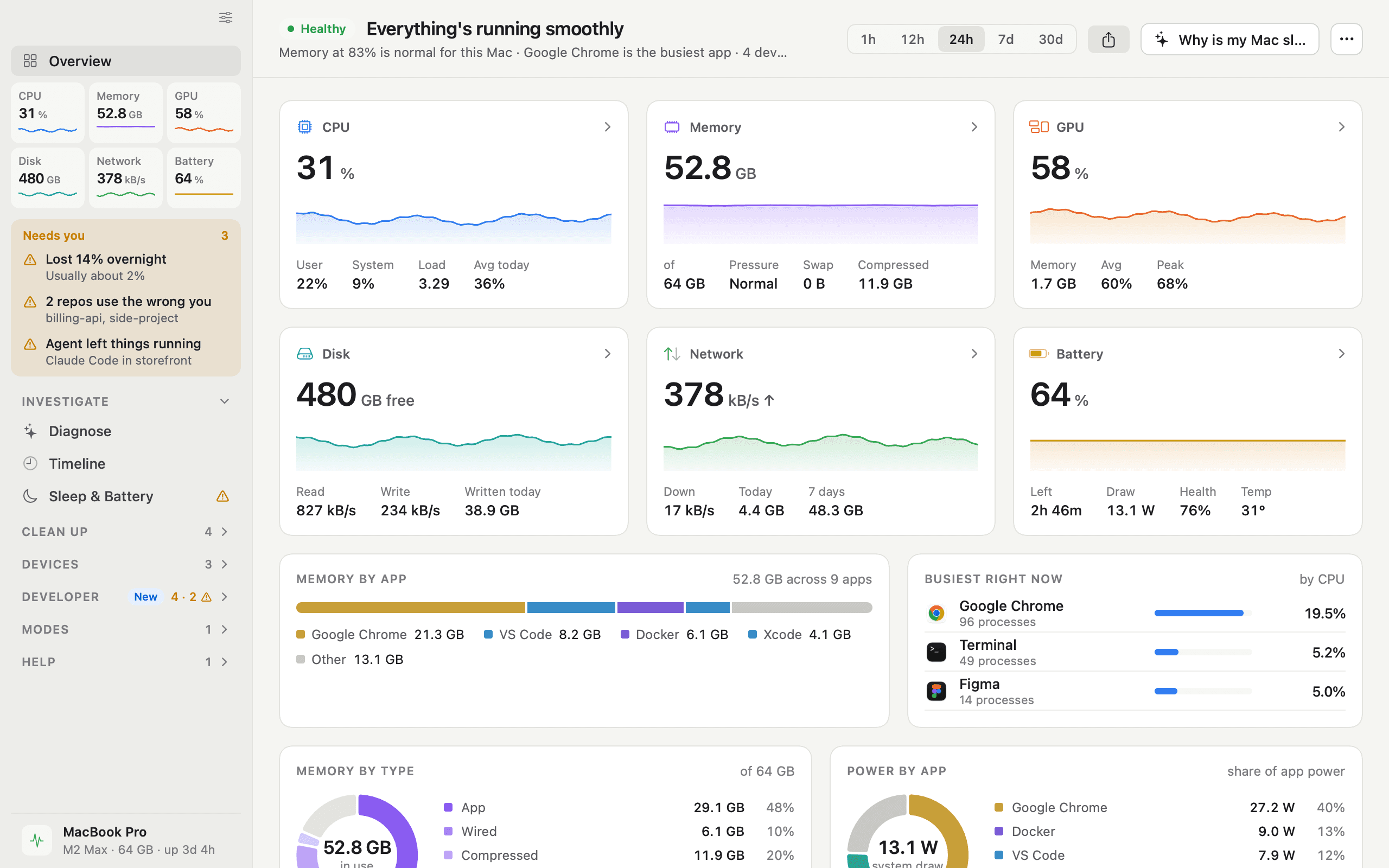
Task: Click the Google Chrome segment in memory bar
Action: point(410,608)
